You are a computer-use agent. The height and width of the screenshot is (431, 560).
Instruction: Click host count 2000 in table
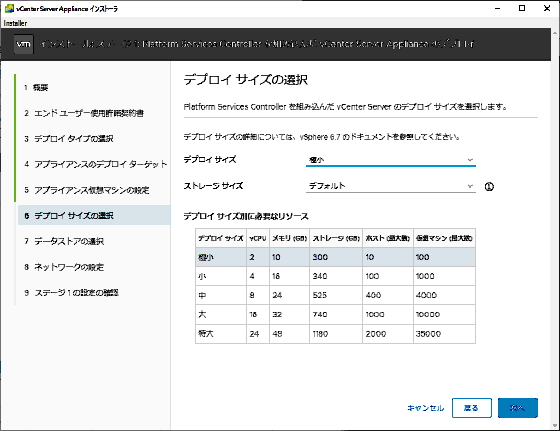tap(376, 334)
